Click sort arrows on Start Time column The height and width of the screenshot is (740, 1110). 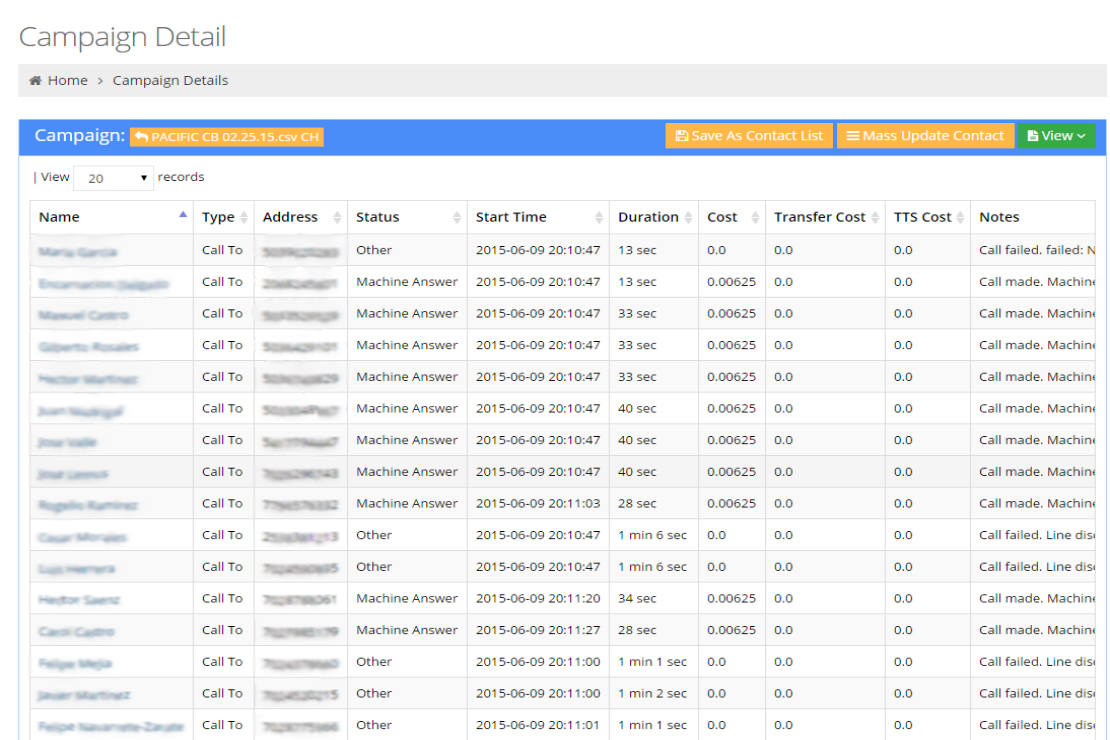[x=599, y=217]
